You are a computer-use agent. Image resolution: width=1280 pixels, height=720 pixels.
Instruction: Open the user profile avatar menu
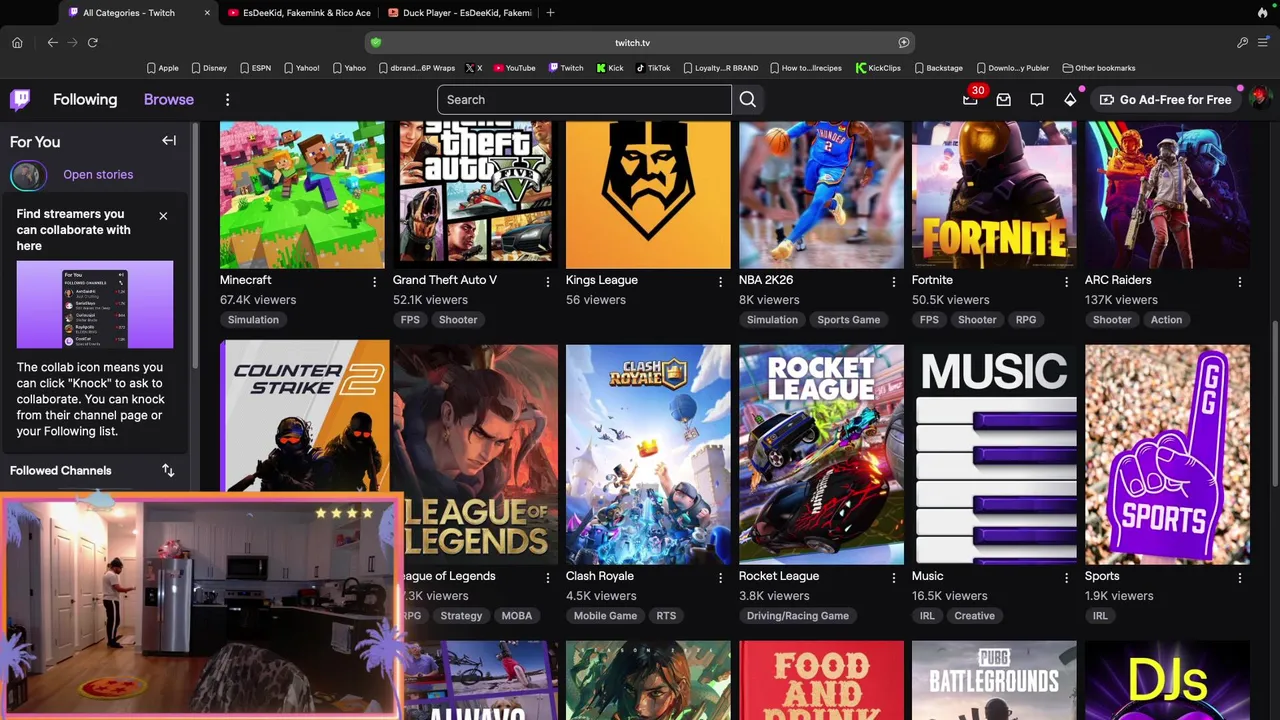pyautogui.click(x=1259, y=98)
